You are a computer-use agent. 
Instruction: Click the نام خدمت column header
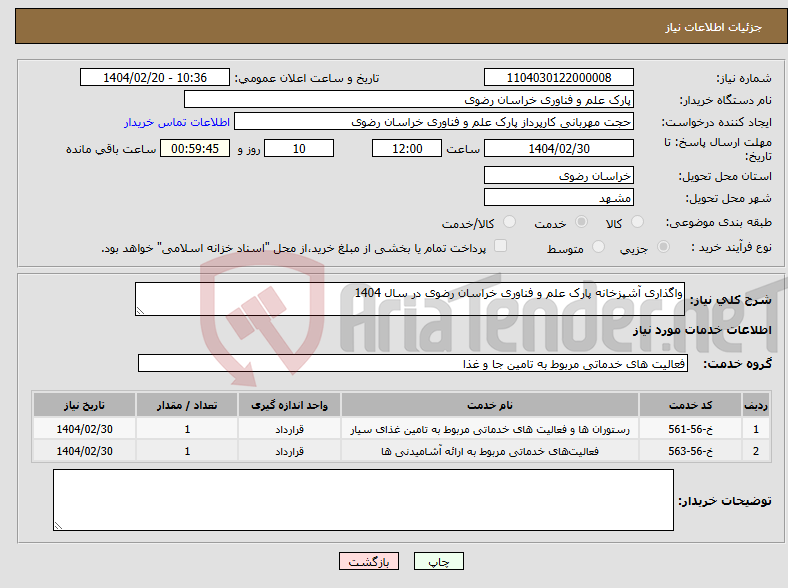click(x=489, y=405)
